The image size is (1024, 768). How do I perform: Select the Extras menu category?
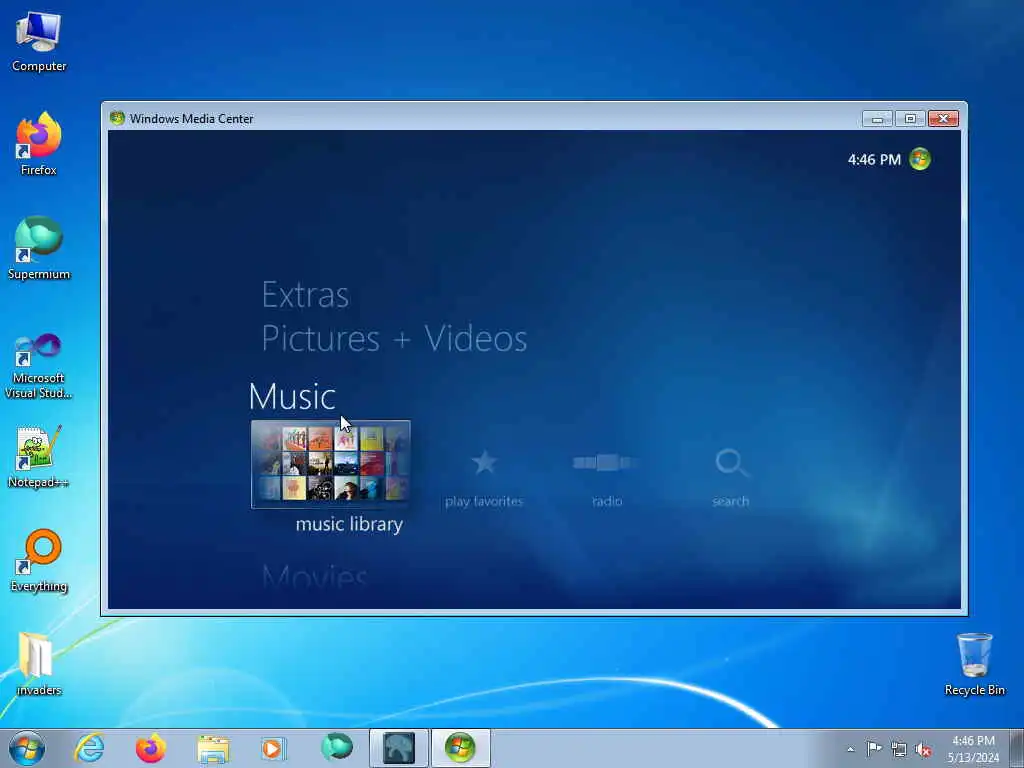click(305, 295)
